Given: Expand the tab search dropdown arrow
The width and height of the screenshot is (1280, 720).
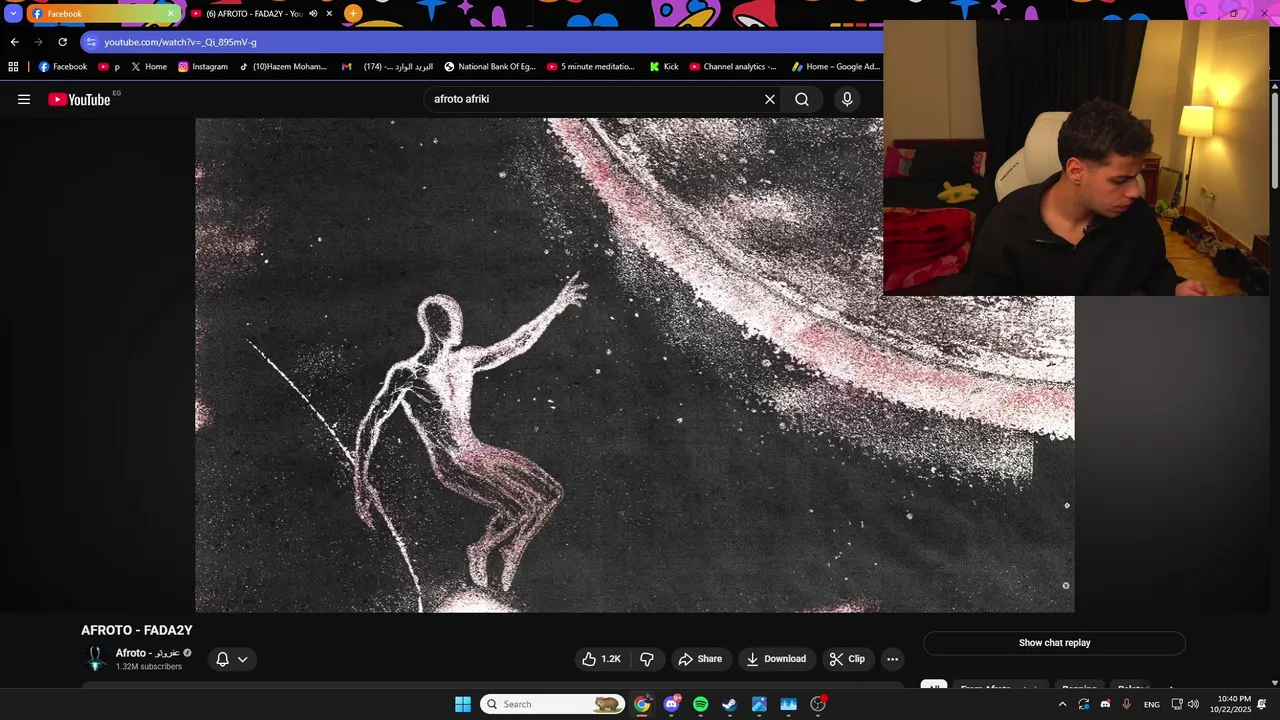Looking at the screenshot, I should click(13, 14).
